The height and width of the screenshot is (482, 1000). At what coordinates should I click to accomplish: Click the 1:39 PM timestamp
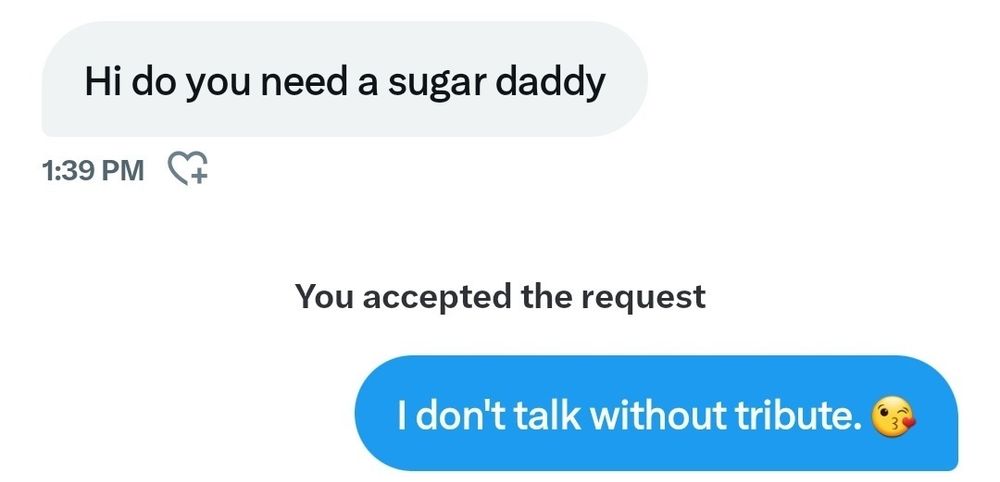tap(93, 170)
